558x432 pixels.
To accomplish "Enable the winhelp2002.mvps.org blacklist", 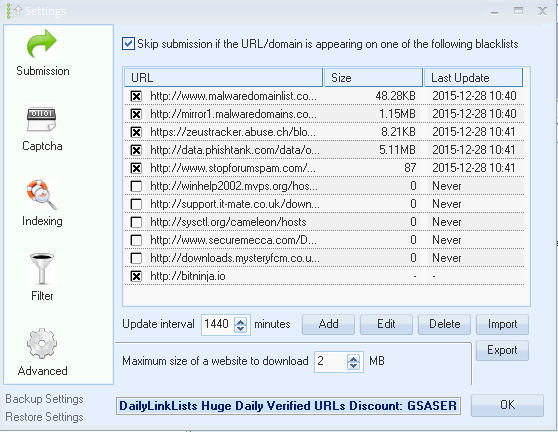I will tap(136, 186).
